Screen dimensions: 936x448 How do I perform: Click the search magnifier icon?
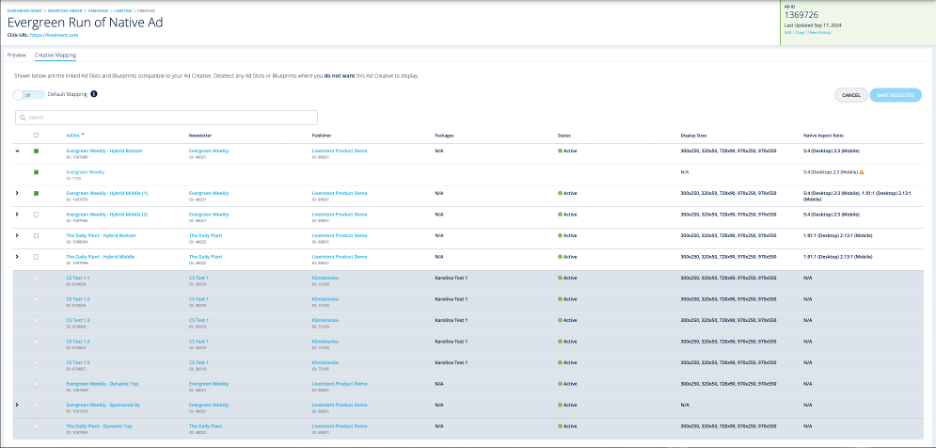pos(22,117)
